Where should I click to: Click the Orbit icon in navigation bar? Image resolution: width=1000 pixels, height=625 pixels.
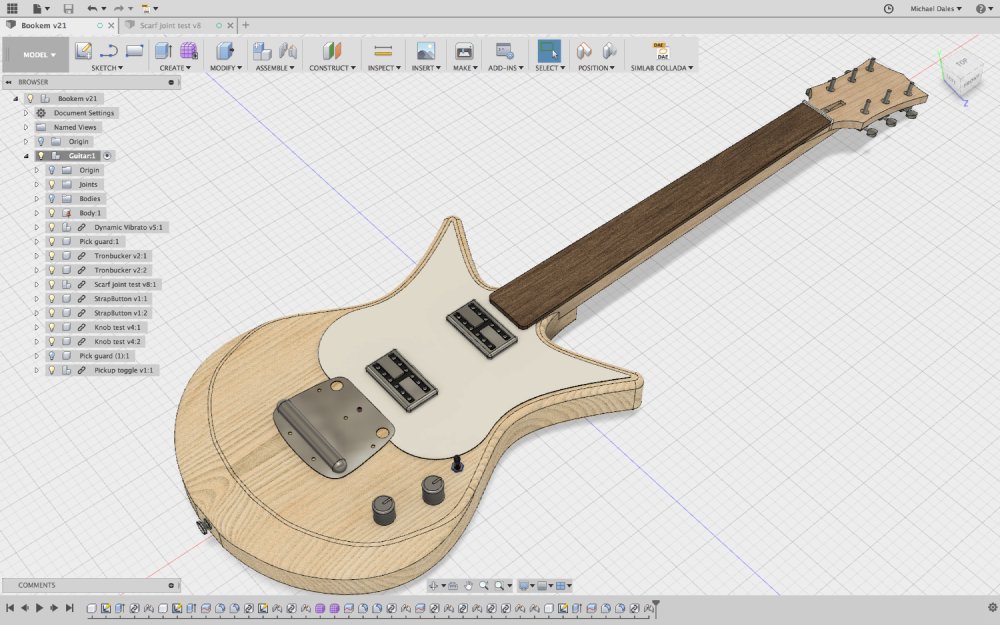pos(434,585)
